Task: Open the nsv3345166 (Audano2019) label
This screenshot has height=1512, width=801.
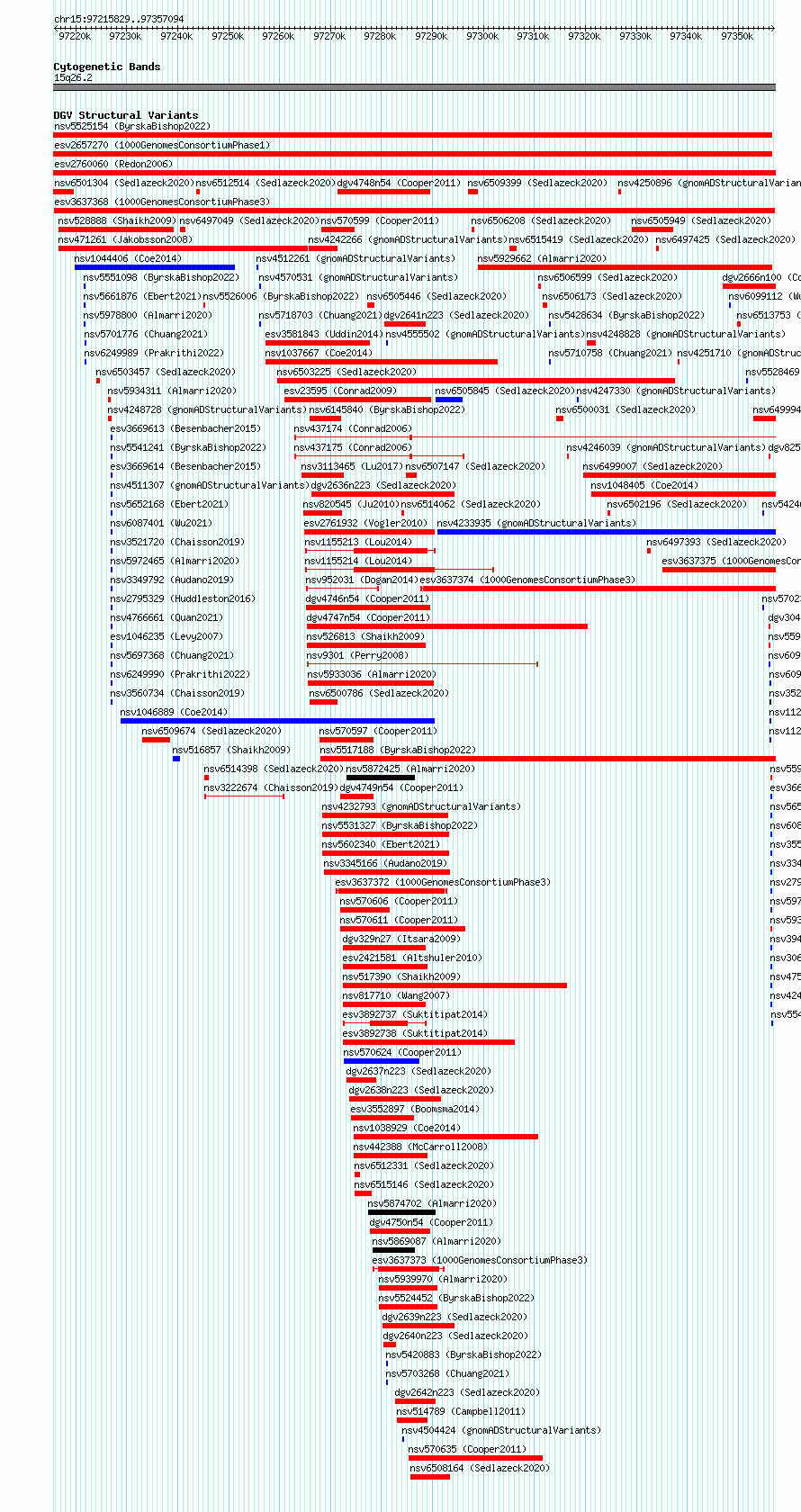Action: click(x=385, y=863)
